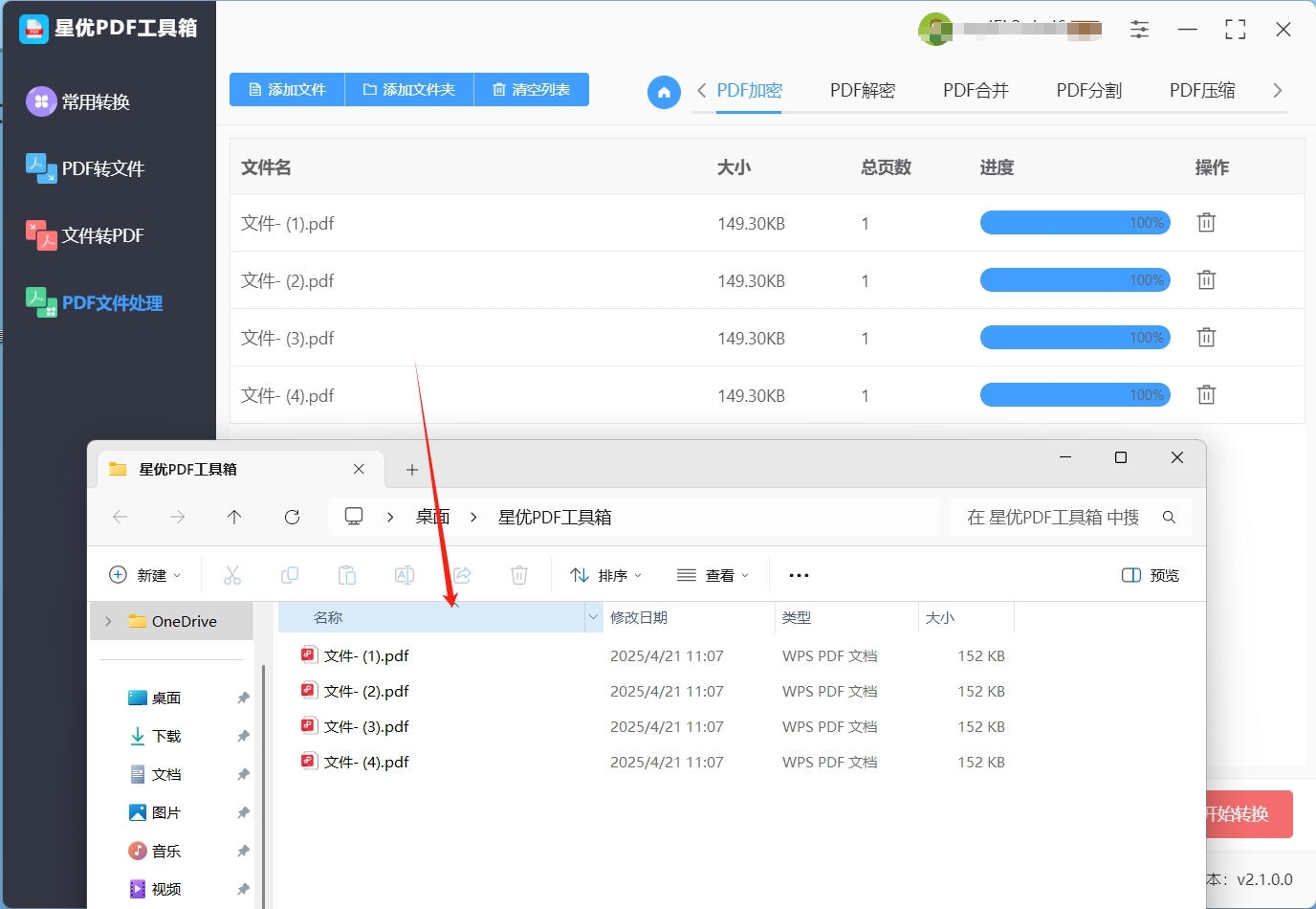Delete 文件- (4).pdf with trash icon
Image resolution: width=1316 pixels, height=909 pixels.
[x=1206, y=395]
